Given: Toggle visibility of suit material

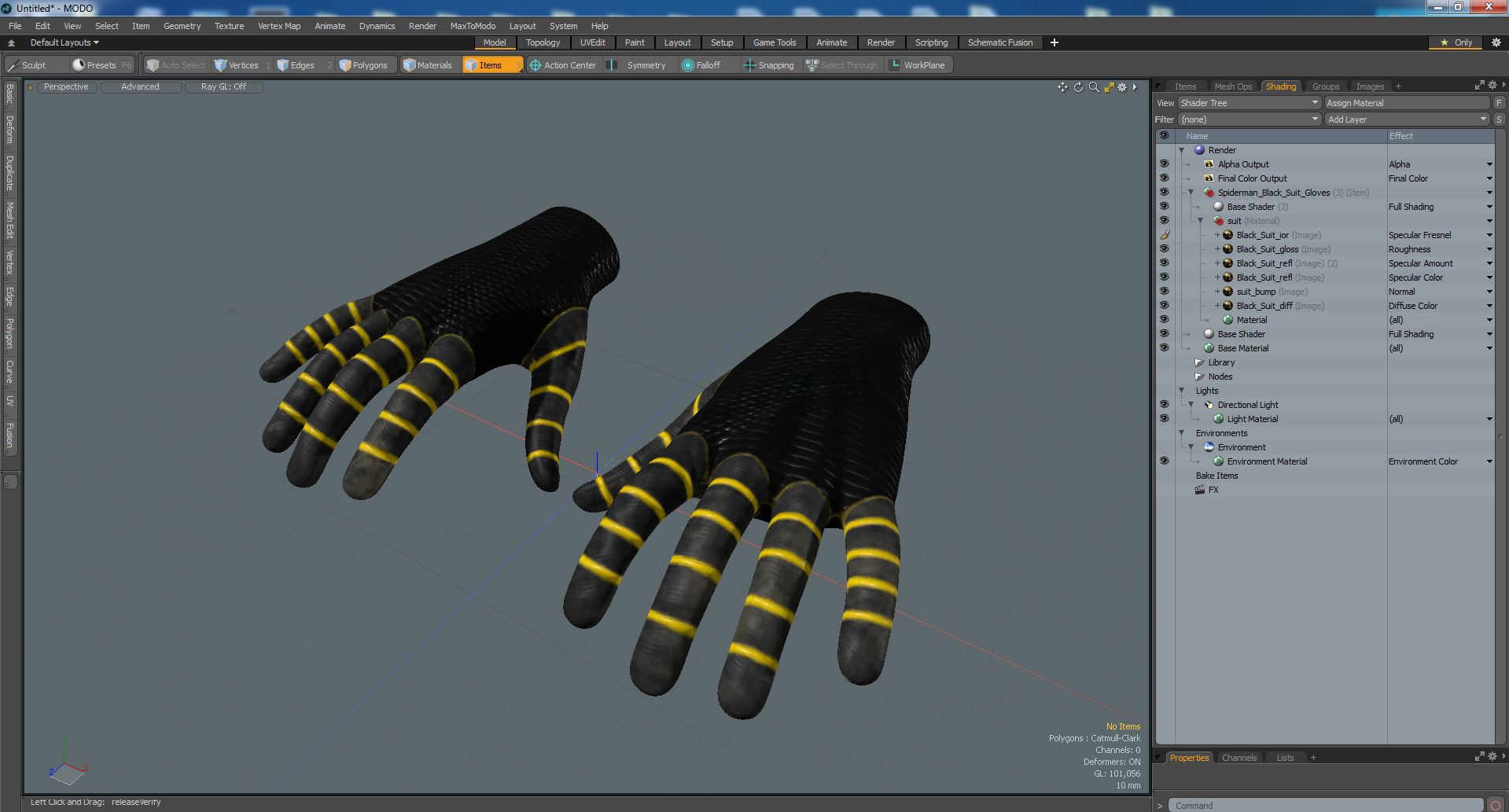Looking at the screenshot, I should click(x=1164, y=221).
